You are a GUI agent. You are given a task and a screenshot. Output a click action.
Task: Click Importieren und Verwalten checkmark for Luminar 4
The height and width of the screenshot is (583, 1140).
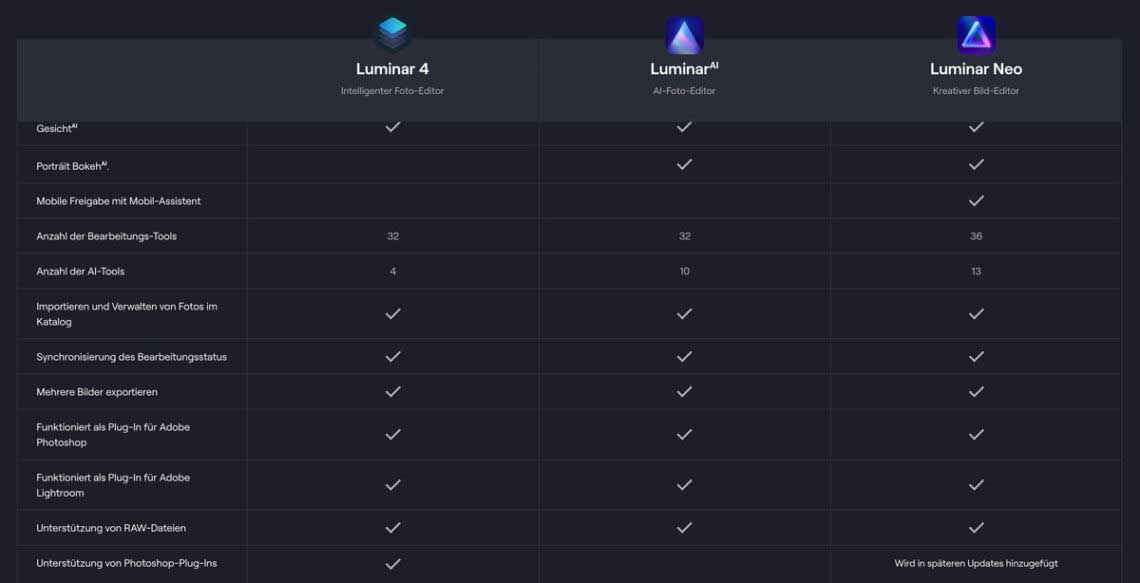coord(393,313)
